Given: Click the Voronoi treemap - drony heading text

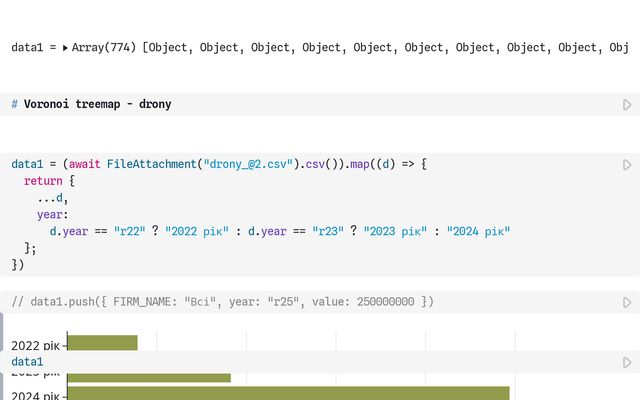Looking at the screenshot, I should 97,104.
